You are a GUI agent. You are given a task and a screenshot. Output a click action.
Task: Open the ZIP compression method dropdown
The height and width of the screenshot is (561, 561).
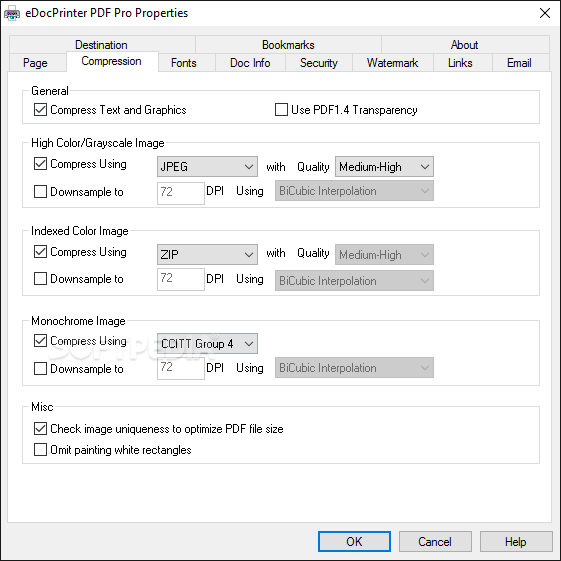[x=207, y=254]
